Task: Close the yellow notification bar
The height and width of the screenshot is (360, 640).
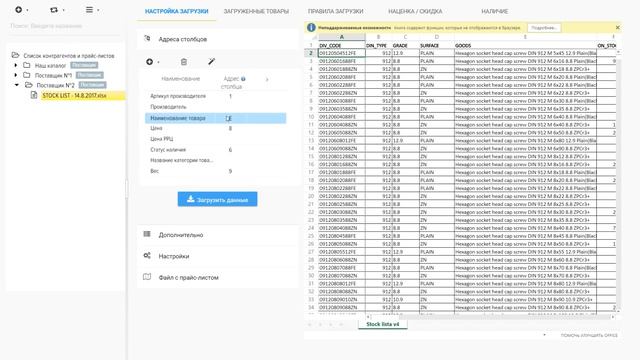Action: click(x=618, y=27)
